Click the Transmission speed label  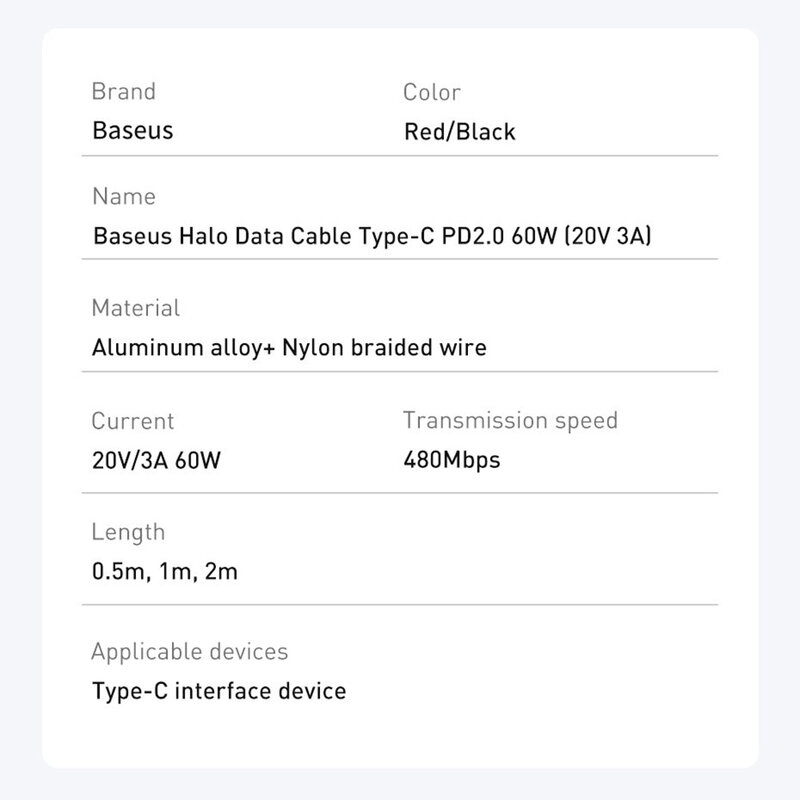click(x=510, y=420)
